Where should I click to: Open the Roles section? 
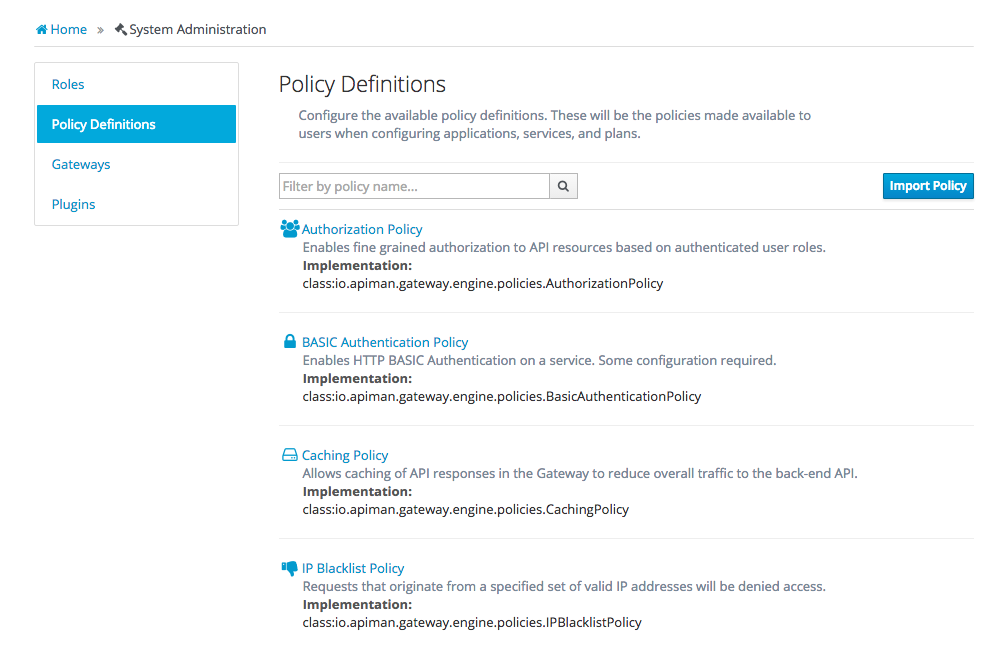pos(68,85)
